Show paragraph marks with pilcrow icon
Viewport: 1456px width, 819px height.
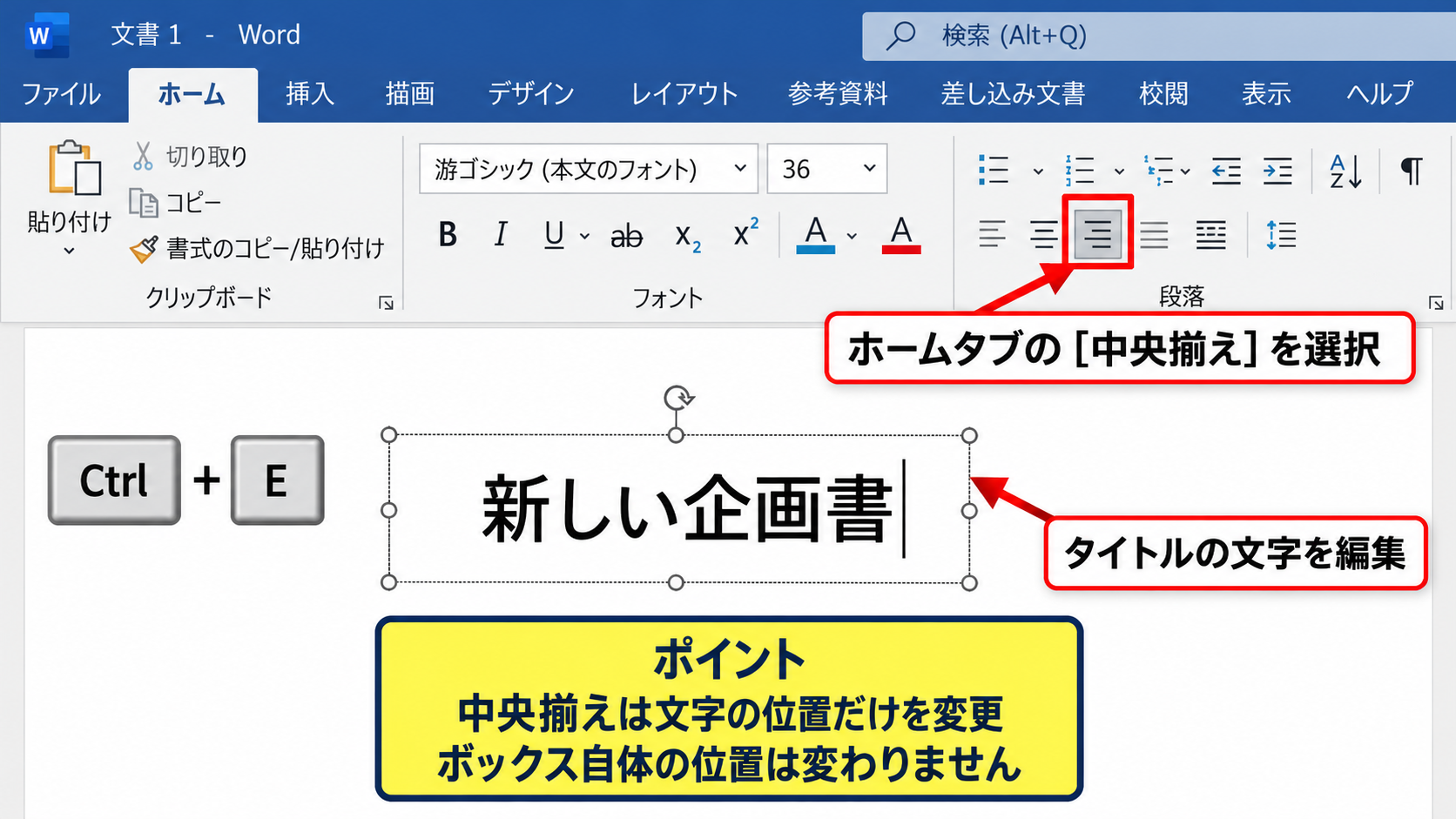[x=1412, y=171]
